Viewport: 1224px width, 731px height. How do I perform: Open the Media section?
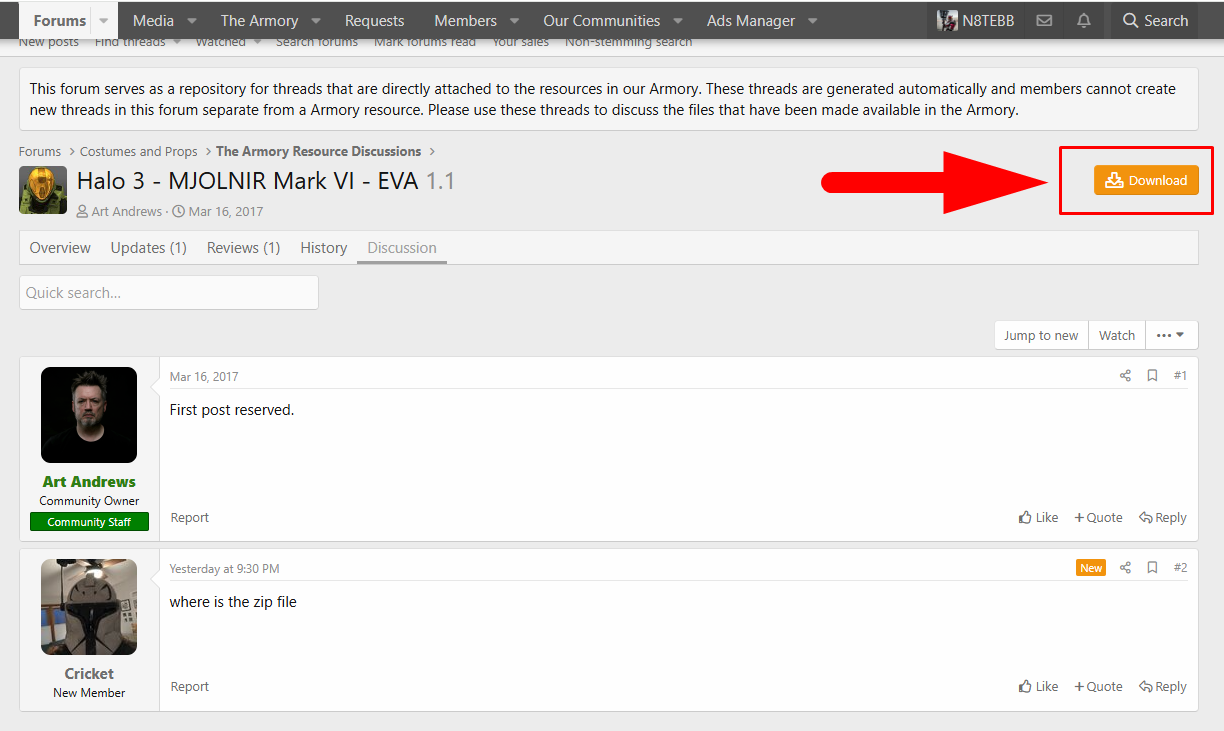(153, 20)
